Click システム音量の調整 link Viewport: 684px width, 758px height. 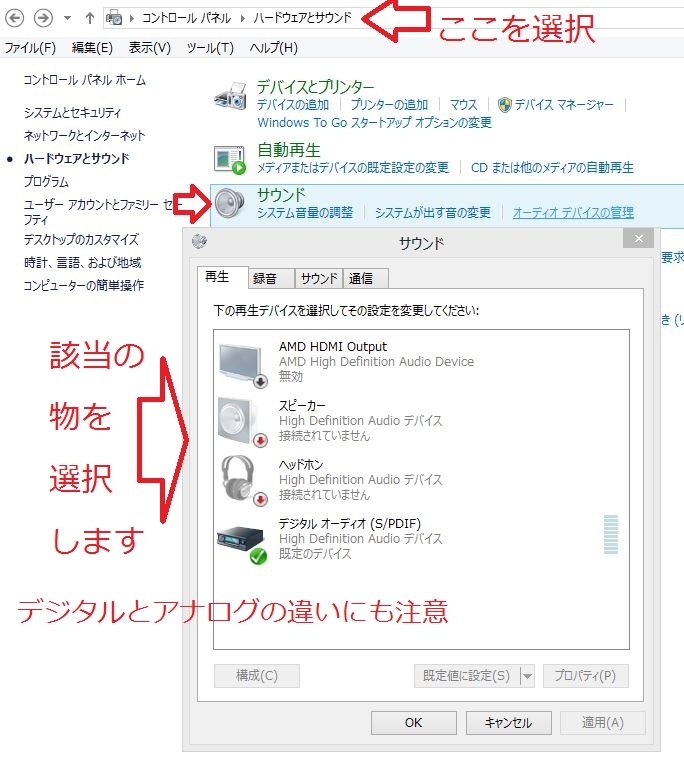305,213
